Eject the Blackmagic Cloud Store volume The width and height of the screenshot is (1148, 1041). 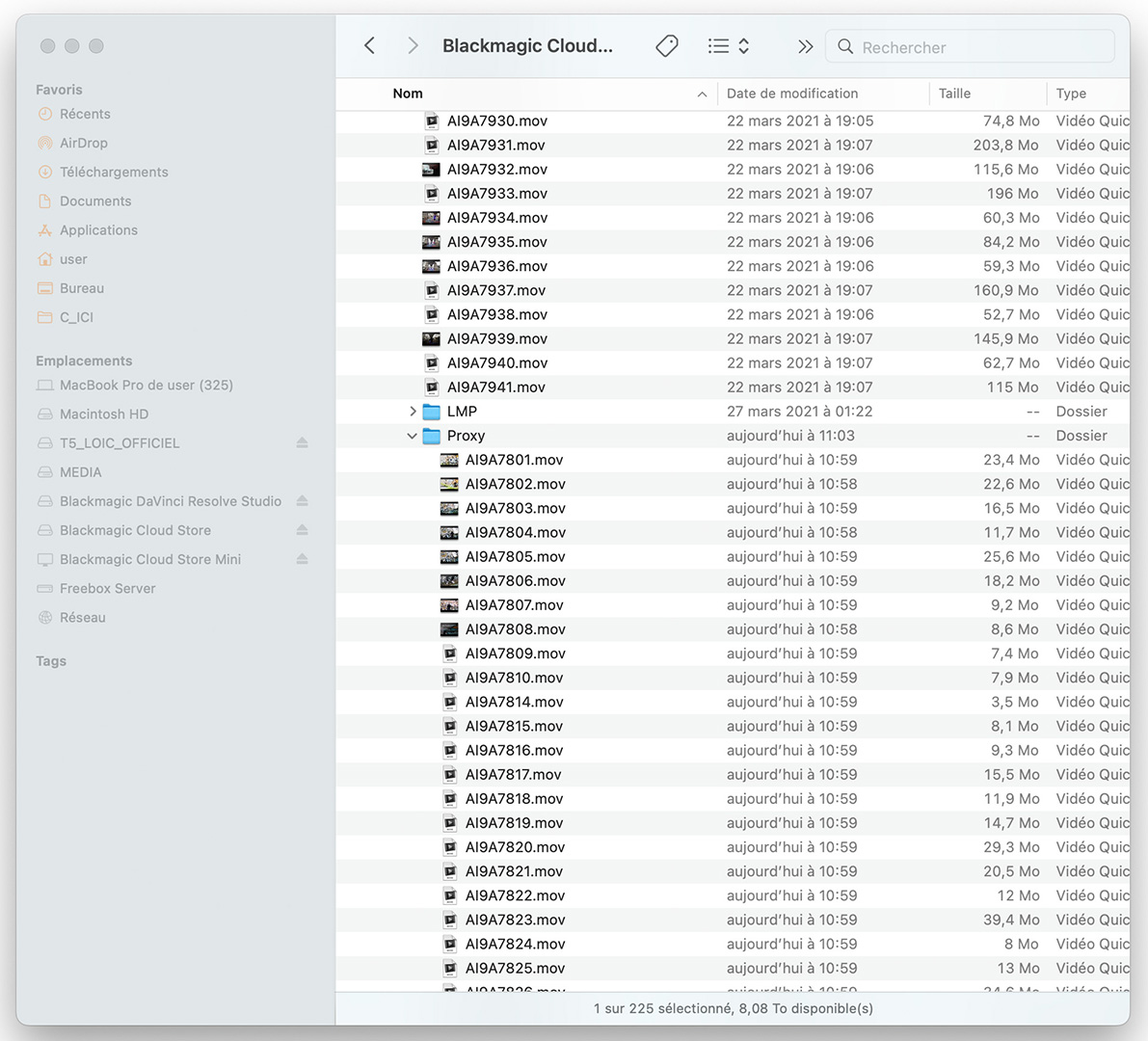[x=302, y=530]
